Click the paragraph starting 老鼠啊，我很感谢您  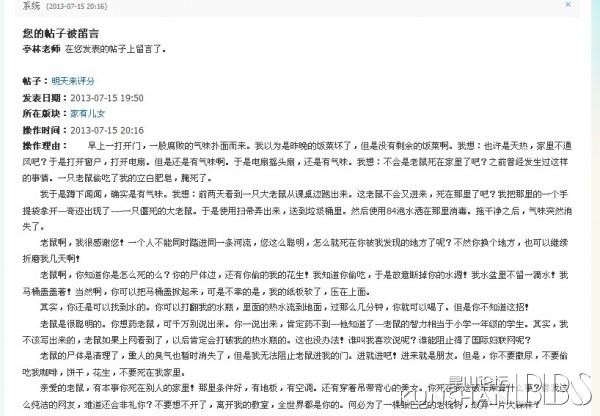(x=295, y=251)
